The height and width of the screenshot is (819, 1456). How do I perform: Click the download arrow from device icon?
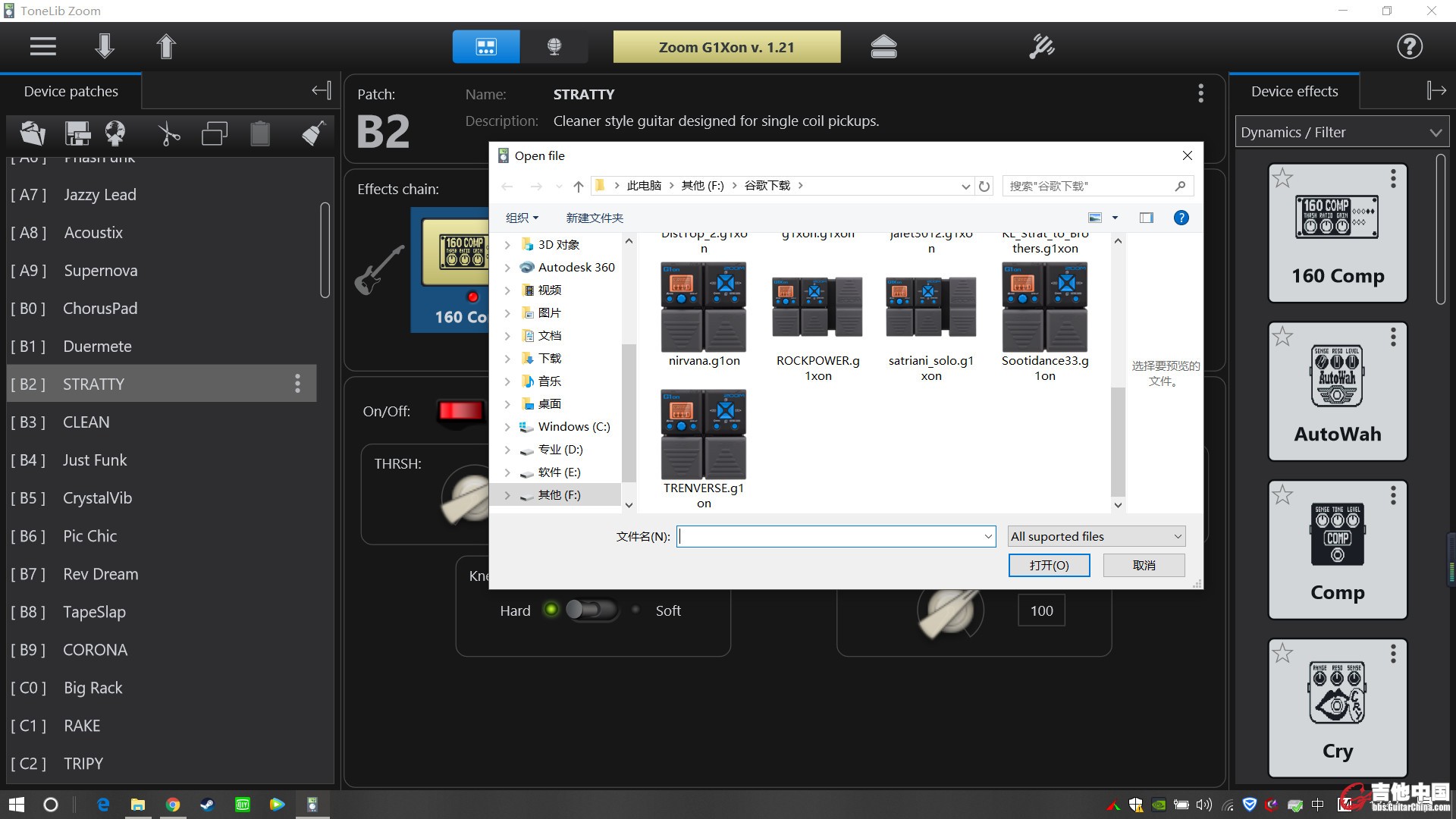click(105, 46)
